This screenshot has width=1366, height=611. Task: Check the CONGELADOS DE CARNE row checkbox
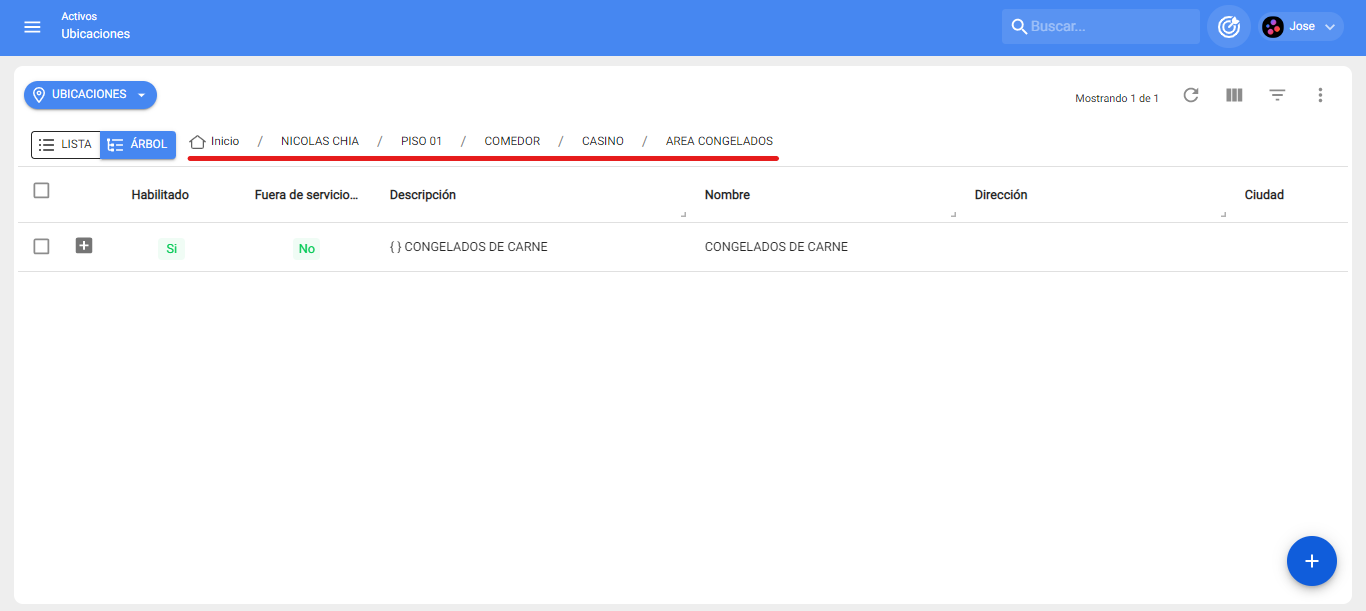coord(41,246)
